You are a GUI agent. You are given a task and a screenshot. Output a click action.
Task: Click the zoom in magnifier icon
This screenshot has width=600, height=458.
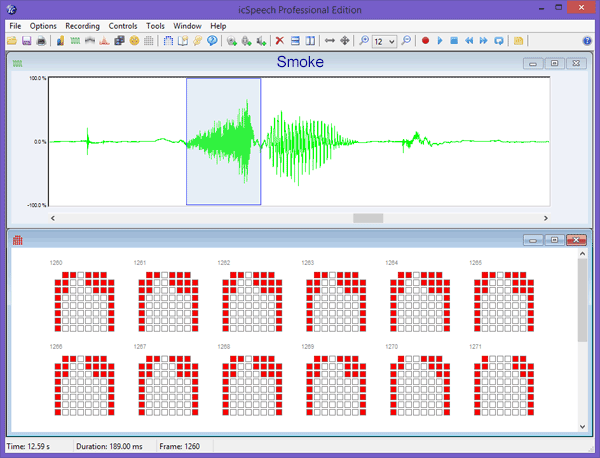(363, 41)
